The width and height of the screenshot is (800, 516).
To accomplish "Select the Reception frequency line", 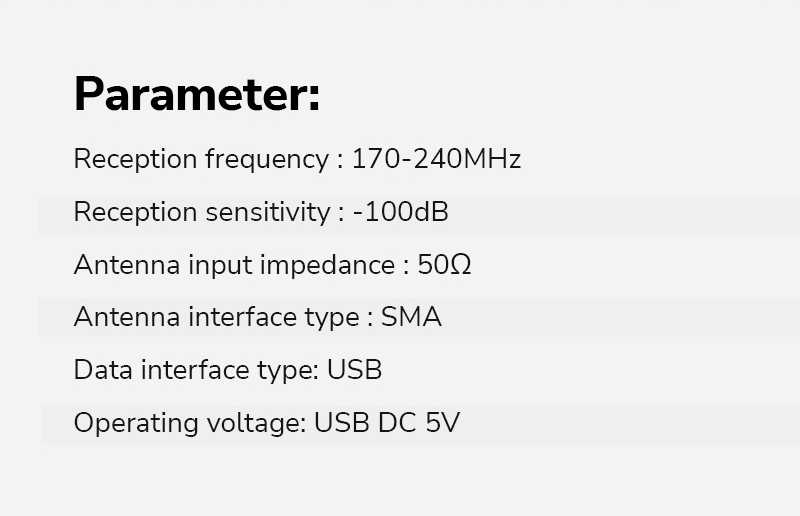I will (x=297, y=159).
